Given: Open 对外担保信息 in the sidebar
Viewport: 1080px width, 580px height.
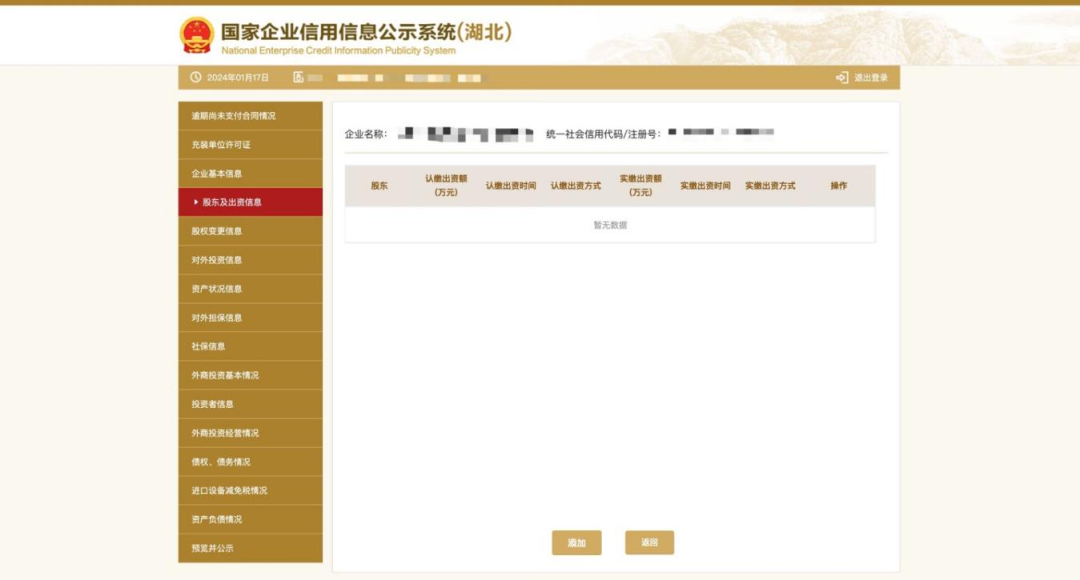Looking at the screenshot, I should pos(250,318).
